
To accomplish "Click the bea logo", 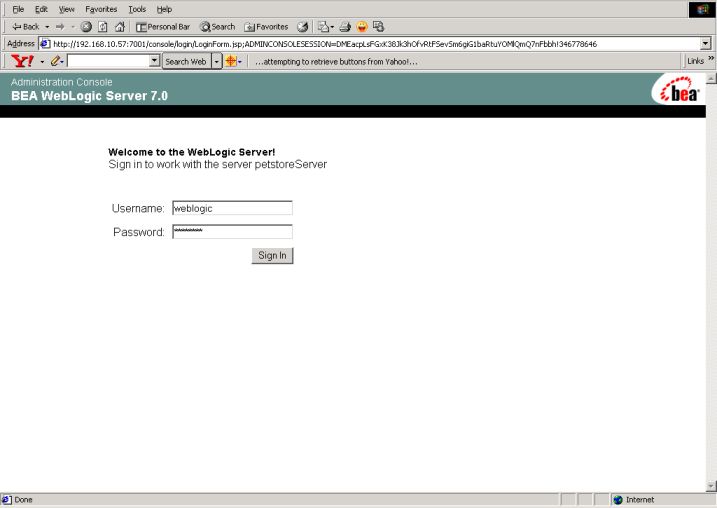I will click(679, 90).
